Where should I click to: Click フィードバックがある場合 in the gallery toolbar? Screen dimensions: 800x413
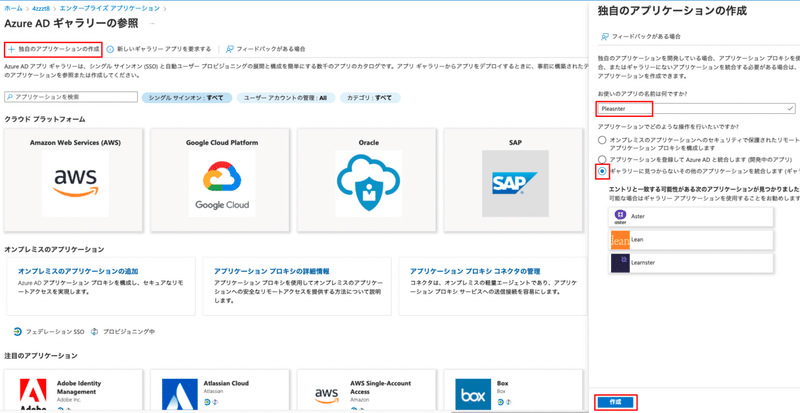(265, 49)
